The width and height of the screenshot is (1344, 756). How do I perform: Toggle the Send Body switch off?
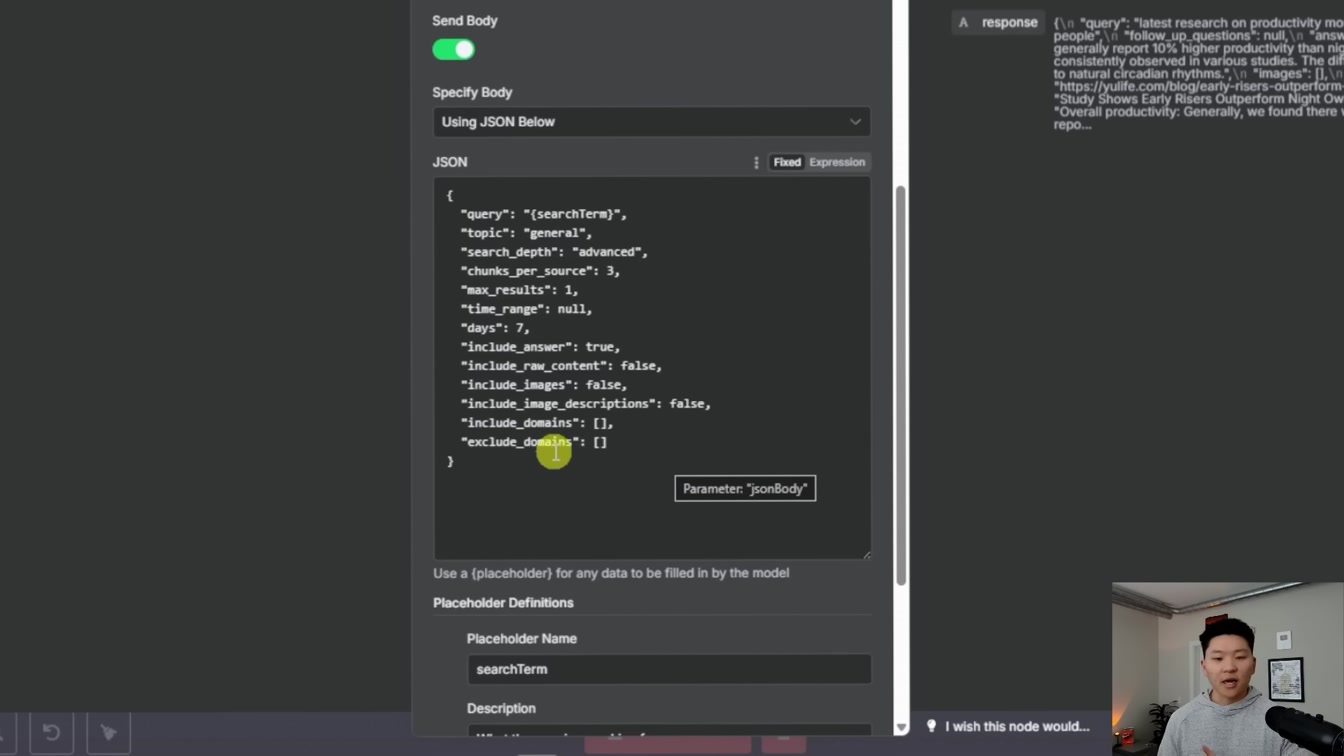coord(453,49)
